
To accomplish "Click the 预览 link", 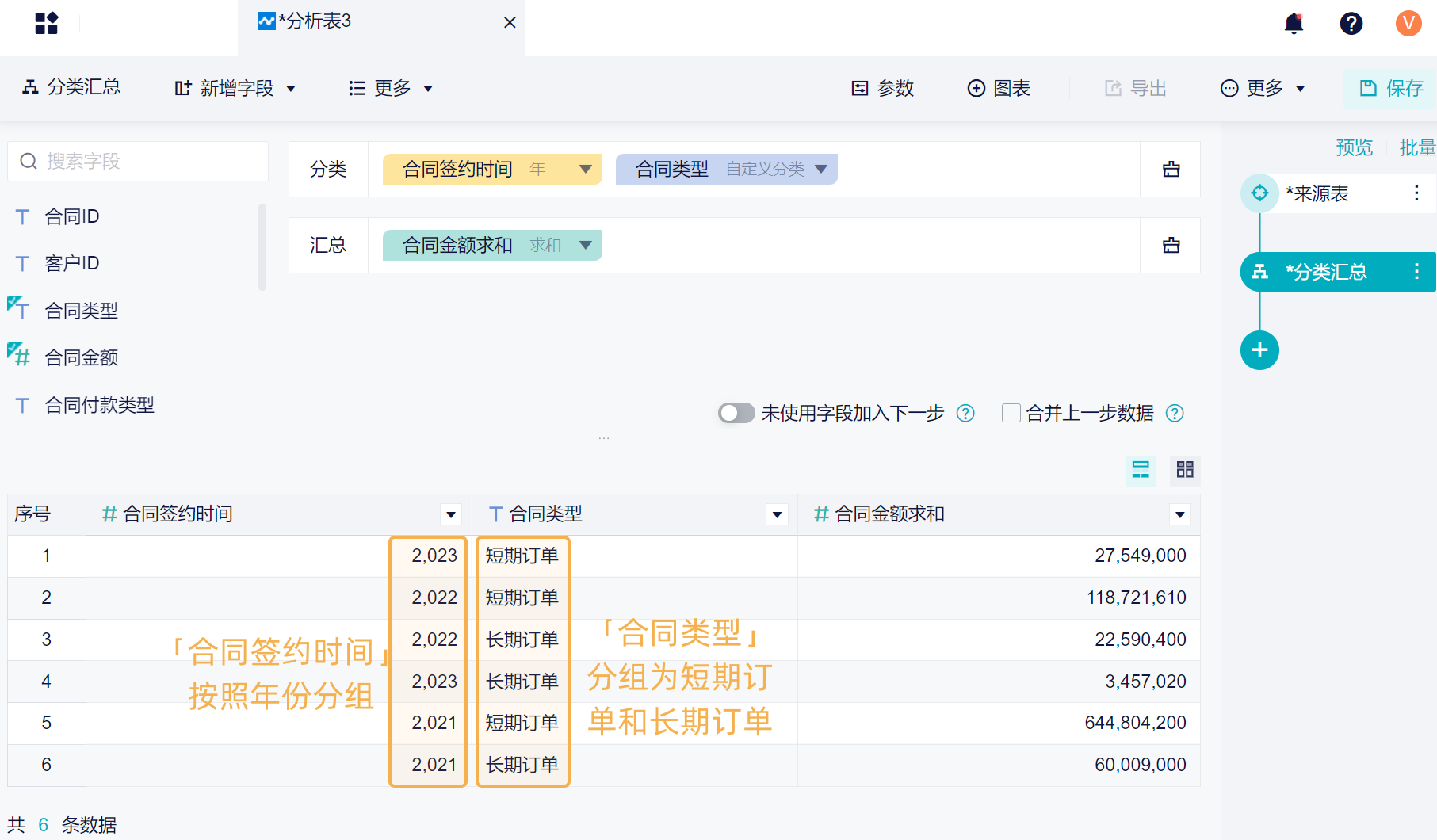I will [x=1354, y=147].
